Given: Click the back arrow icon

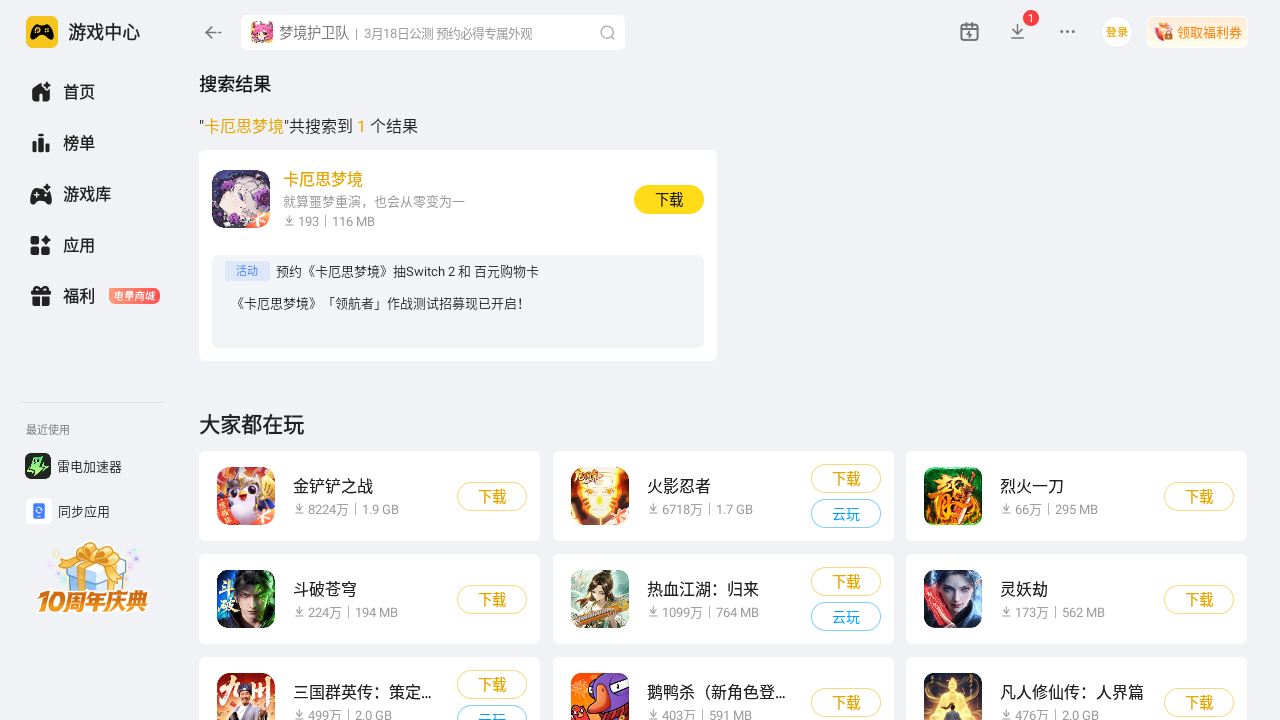Looking at the screenshot, I should click(213, 33).
